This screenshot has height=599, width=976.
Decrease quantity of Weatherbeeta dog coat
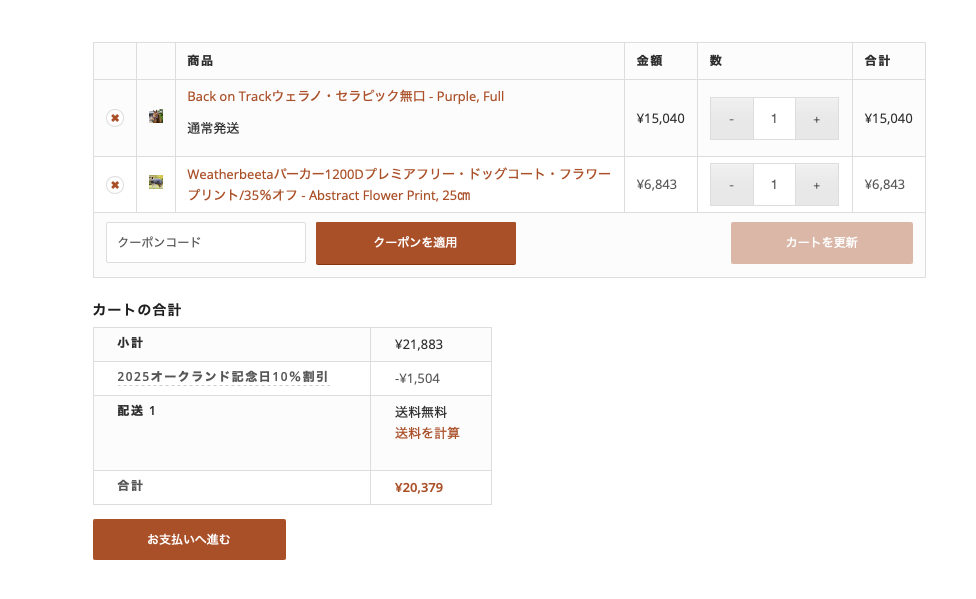tap(732, 185)
